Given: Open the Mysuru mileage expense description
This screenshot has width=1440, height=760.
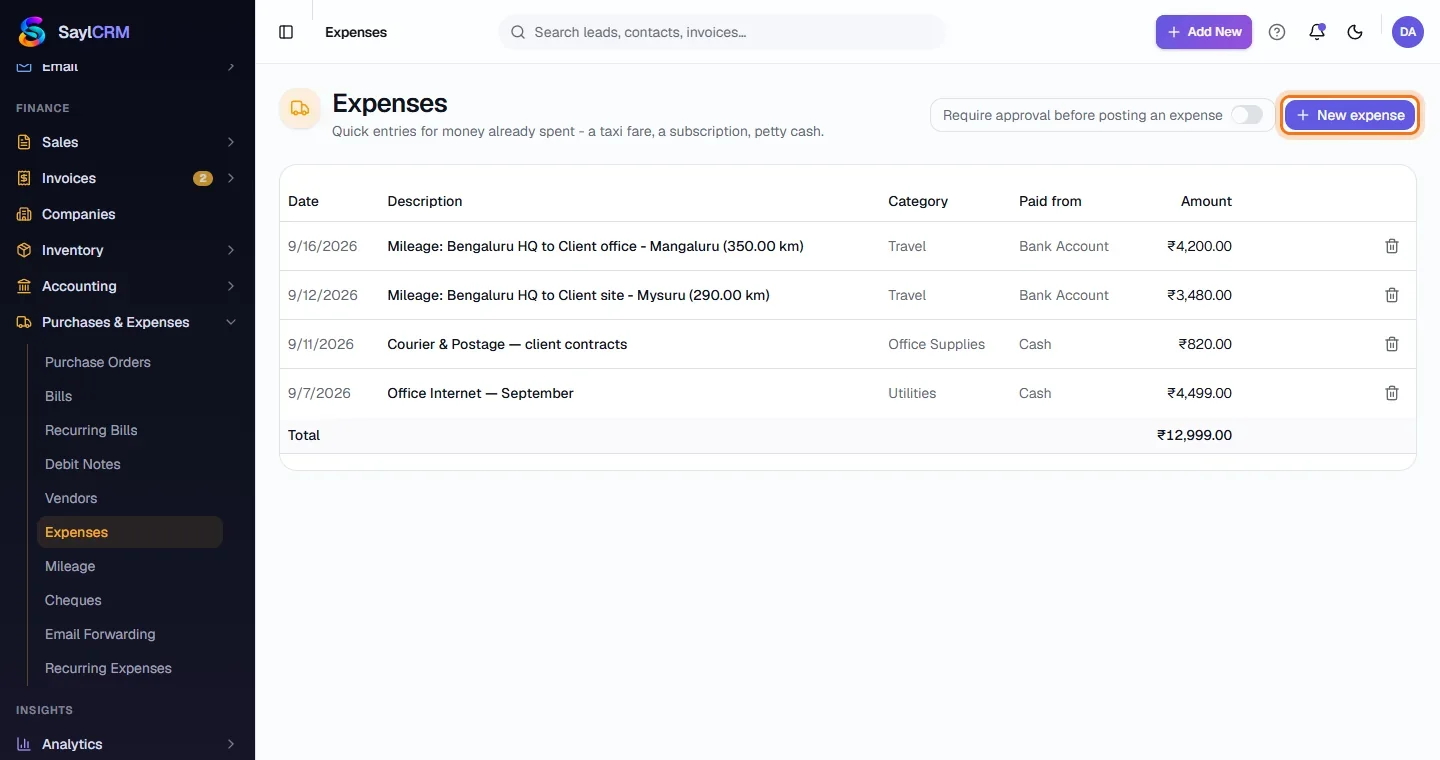Looking at the screenshot, I should coord(578,295).
